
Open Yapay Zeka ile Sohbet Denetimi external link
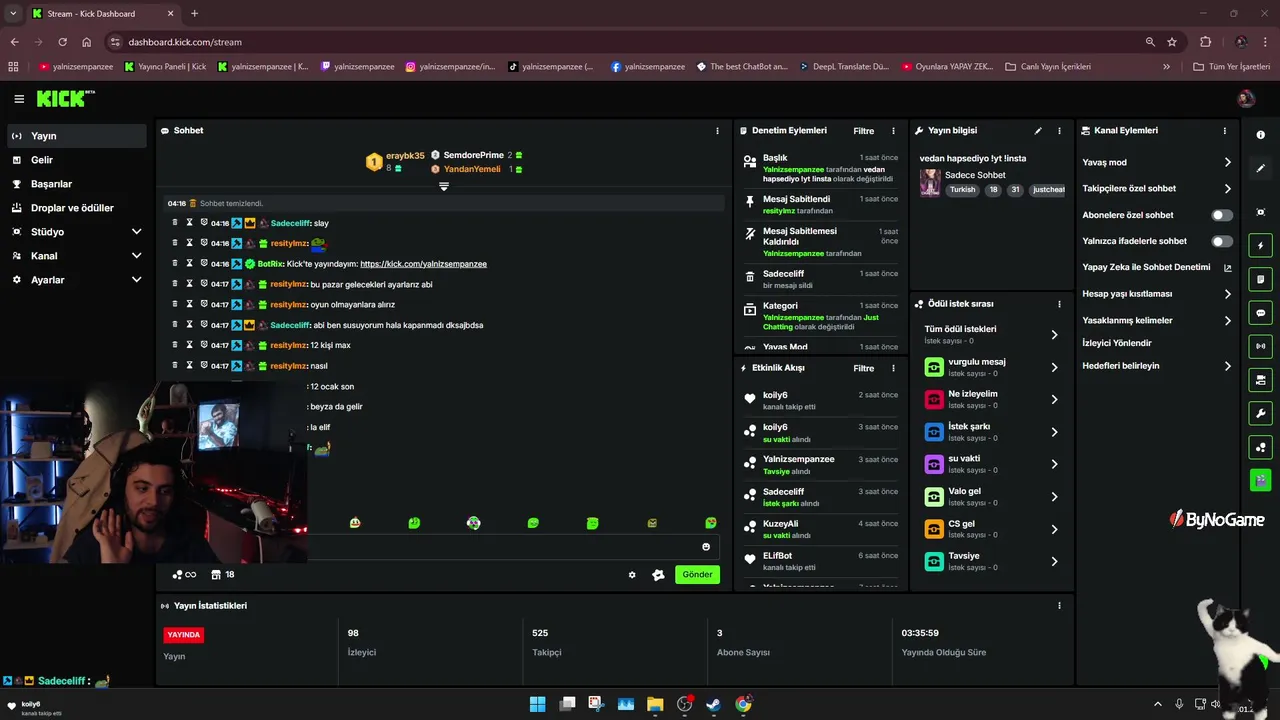[1228, 268]
